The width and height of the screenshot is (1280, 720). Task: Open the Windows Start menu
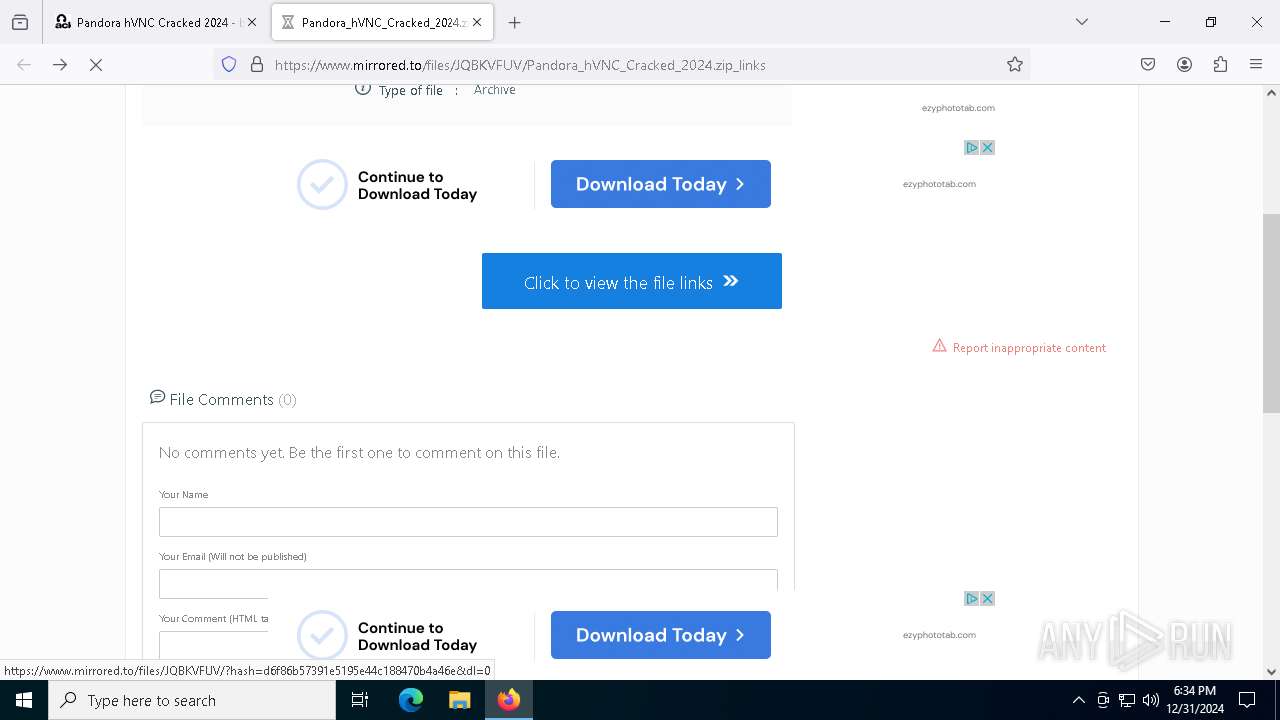point(24,700)
